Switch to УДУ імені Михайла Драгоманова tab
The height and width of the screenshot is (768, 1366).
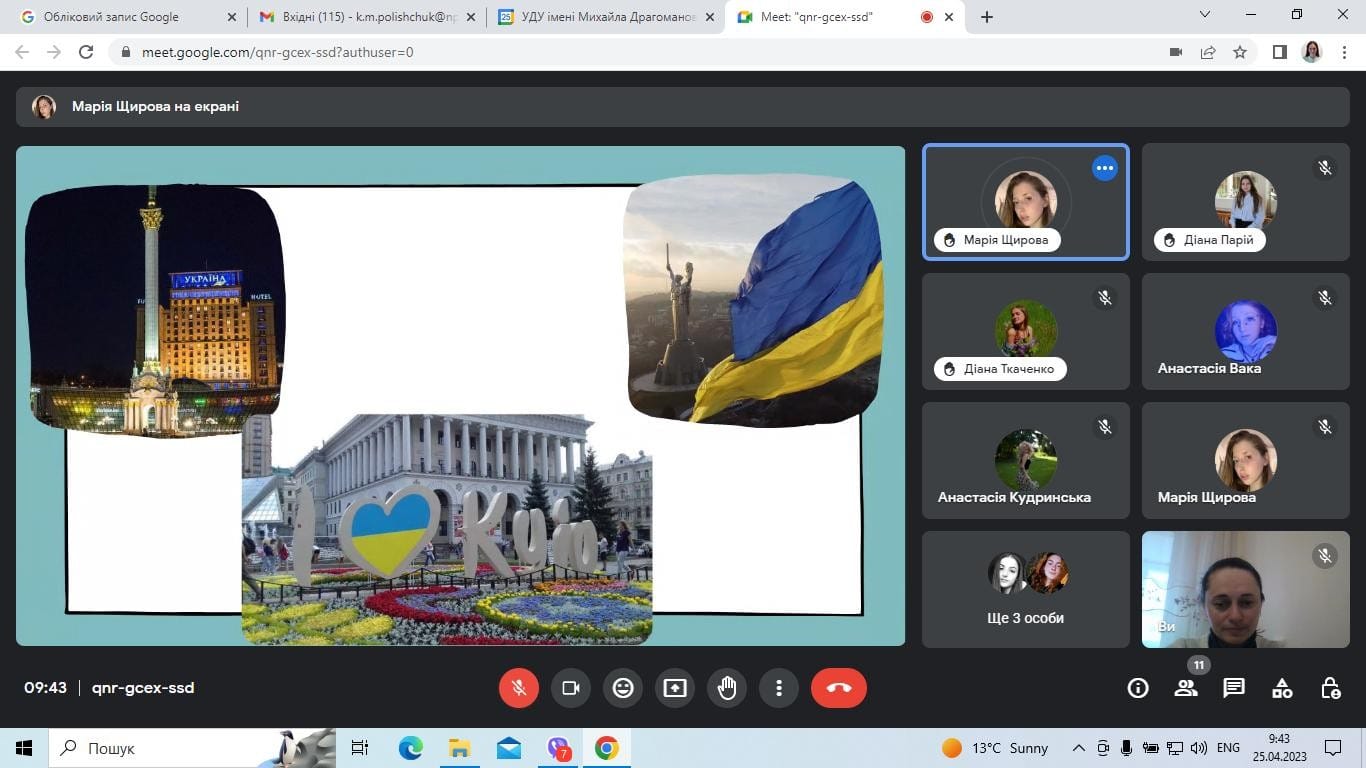tap(607, 17)
